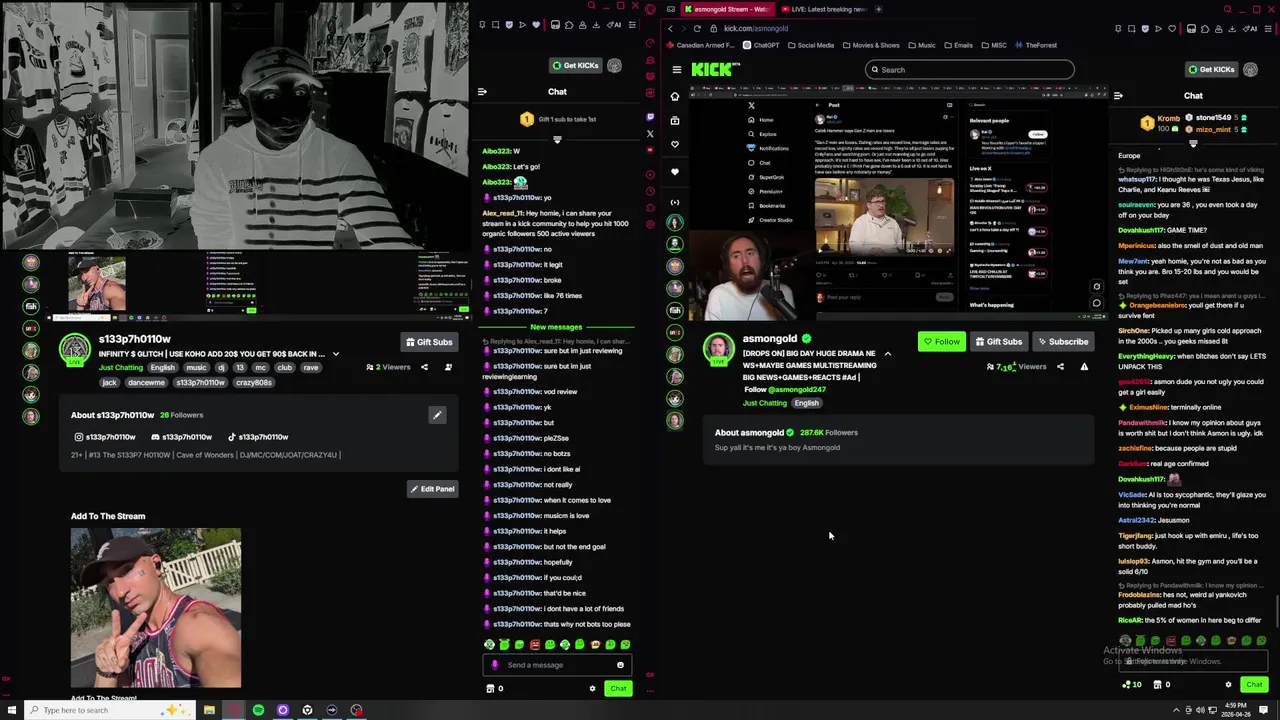Open the Kick sidebar Browse icon below Home
1280x720 pixels.
(x=675, y=120)
